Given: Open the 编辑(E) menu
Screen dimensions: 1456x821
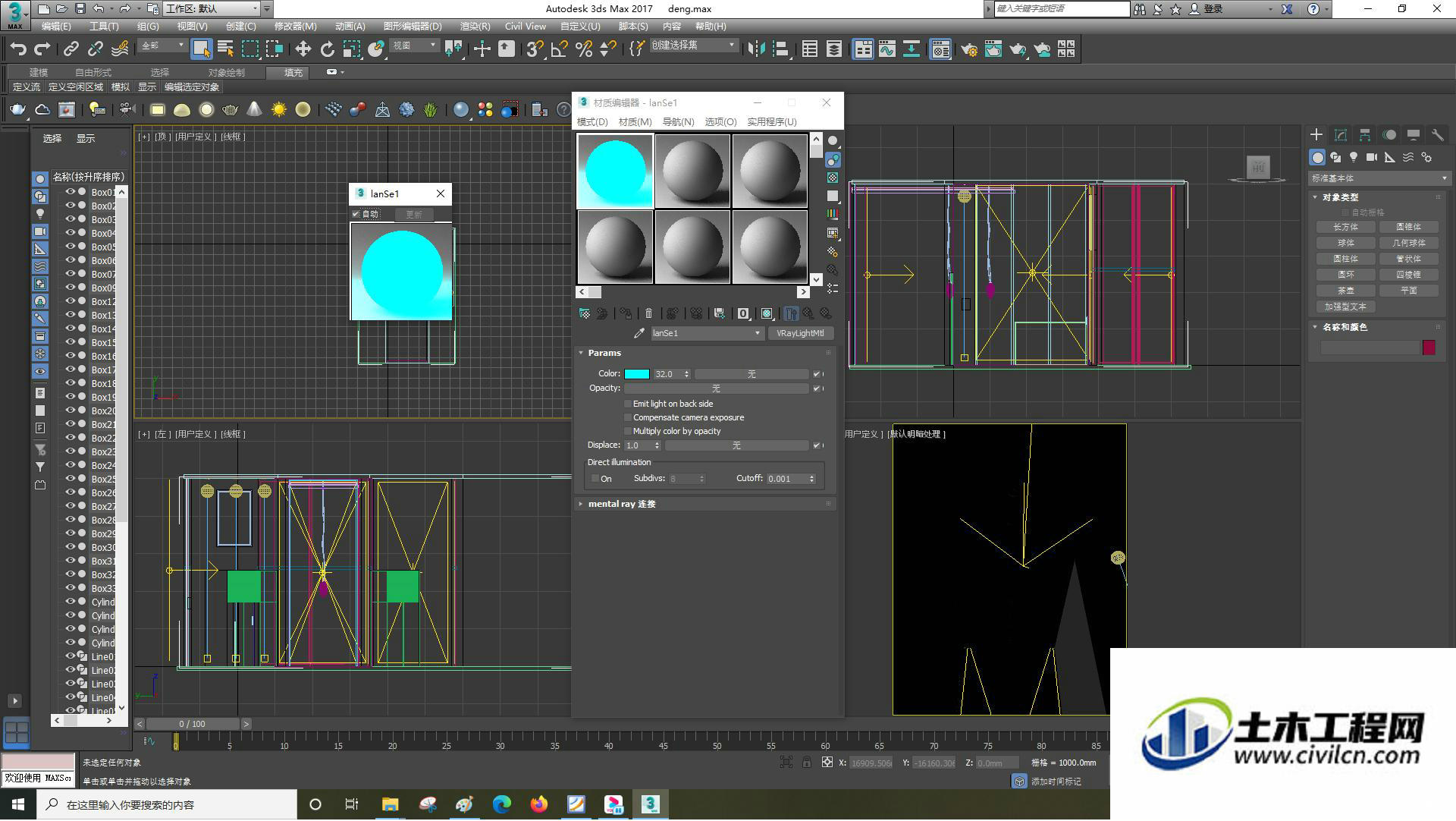Looking at the screenshot, I should pos(56,27).
